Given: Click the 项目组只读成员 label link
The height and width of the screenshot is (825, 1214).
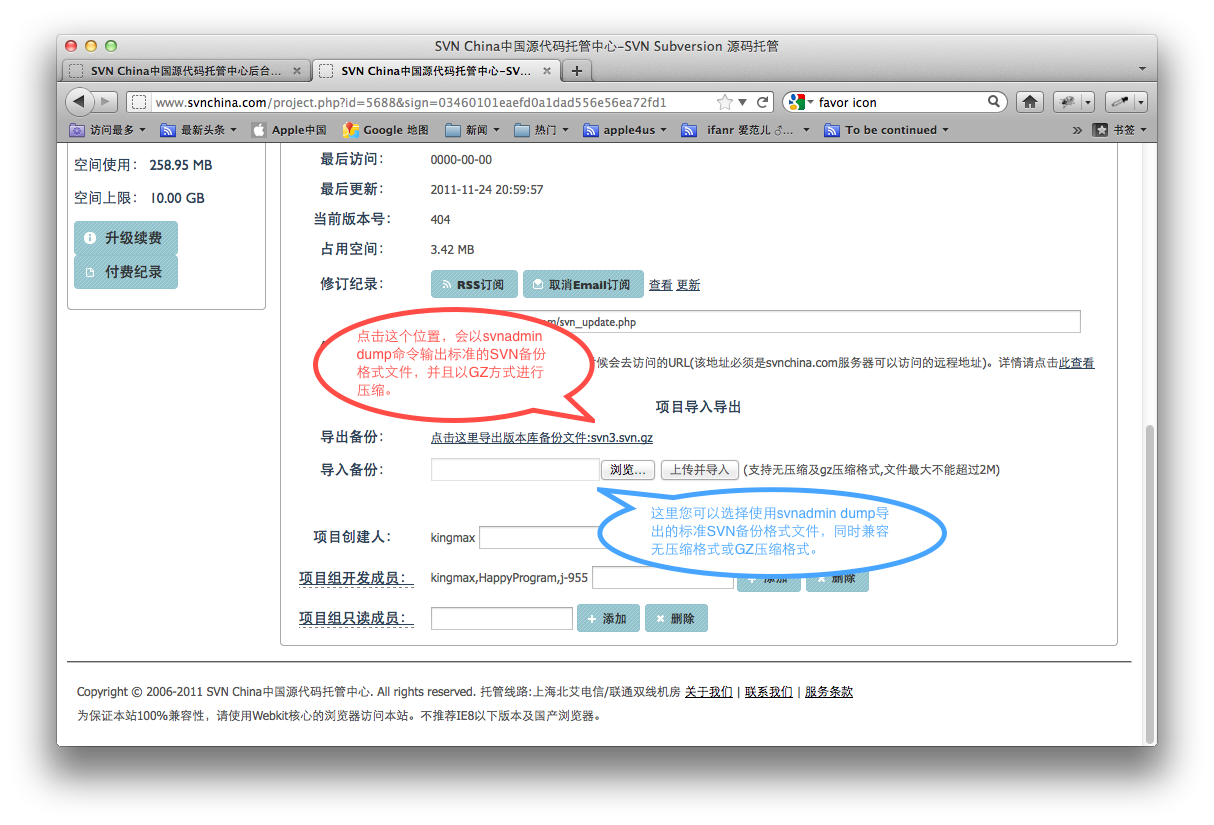Looking at the screenshot, I should [356, 619].
